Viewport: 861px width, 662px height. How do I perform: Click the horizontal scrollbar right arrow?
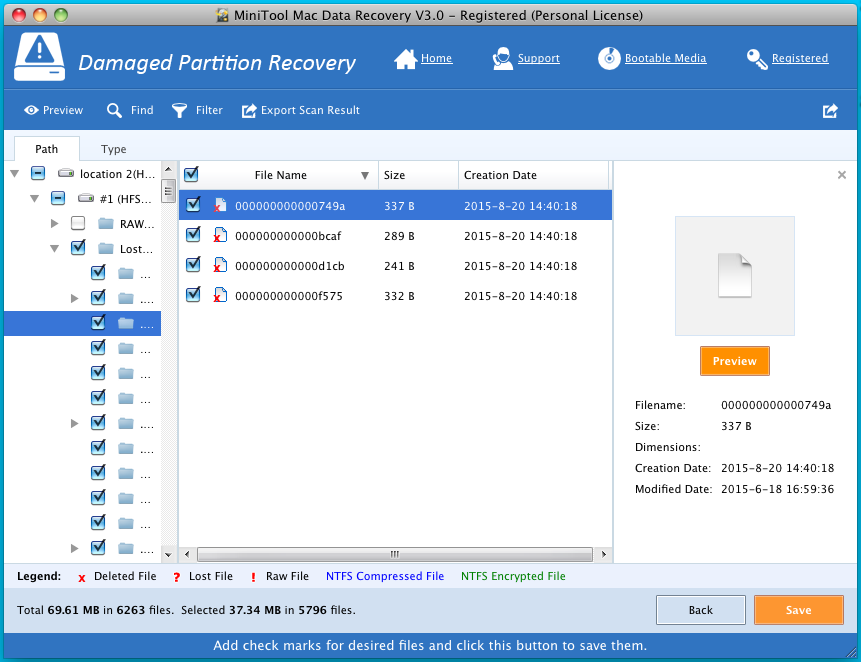click(x=603, y=554)
